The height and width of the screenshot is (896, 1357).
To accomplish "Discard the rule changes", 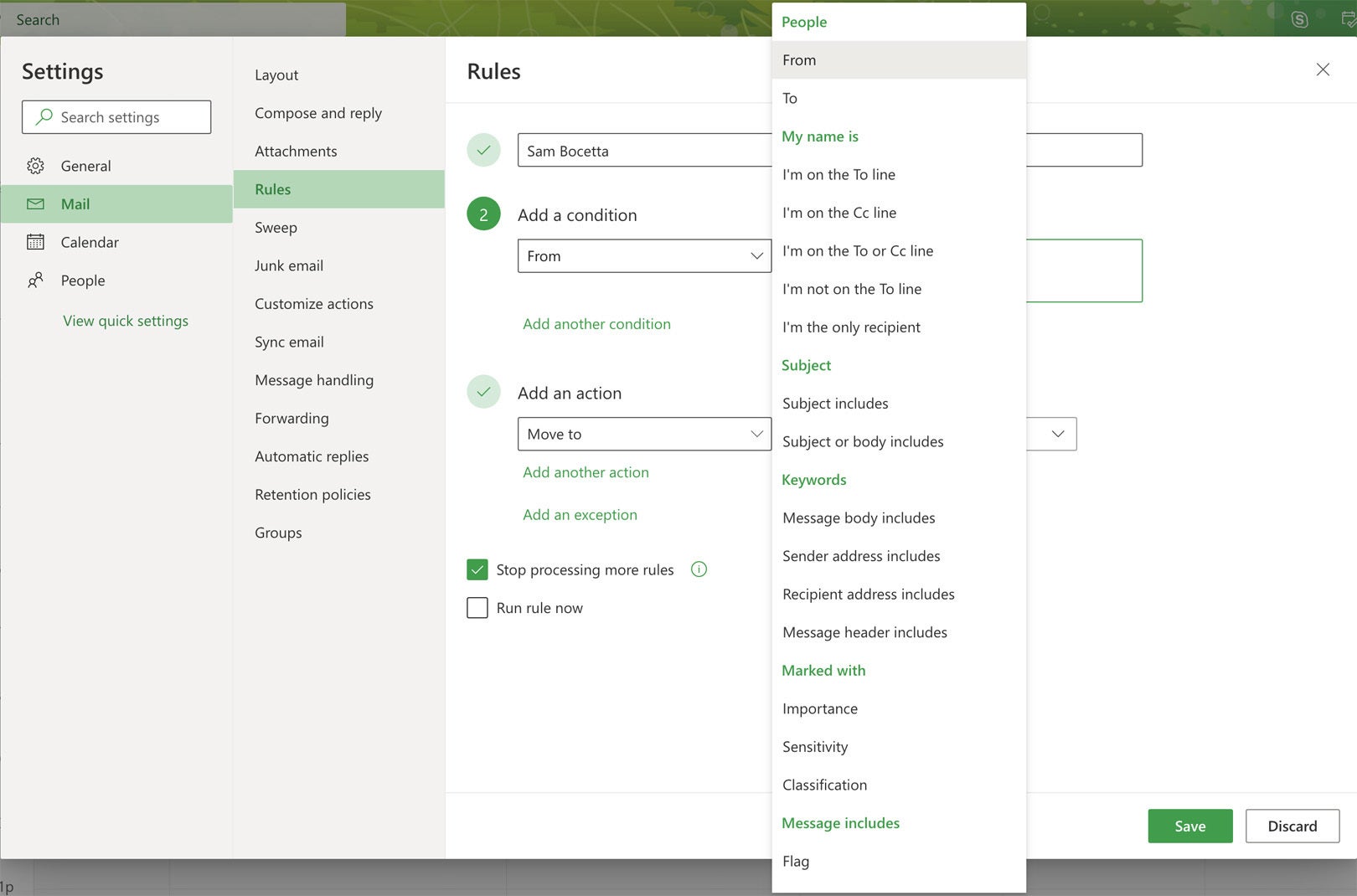I will coord(1292,826).
